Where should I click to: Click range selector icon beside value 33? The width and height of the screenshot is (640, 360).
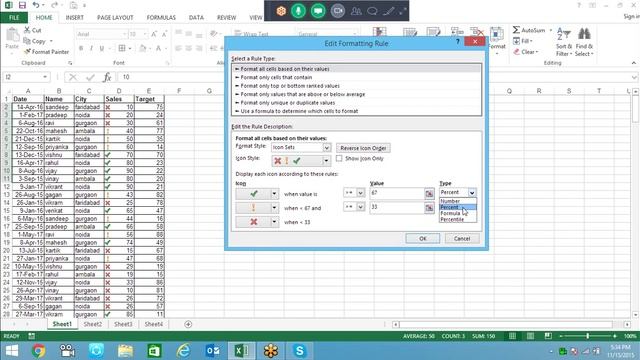click(x=429, y=208)
